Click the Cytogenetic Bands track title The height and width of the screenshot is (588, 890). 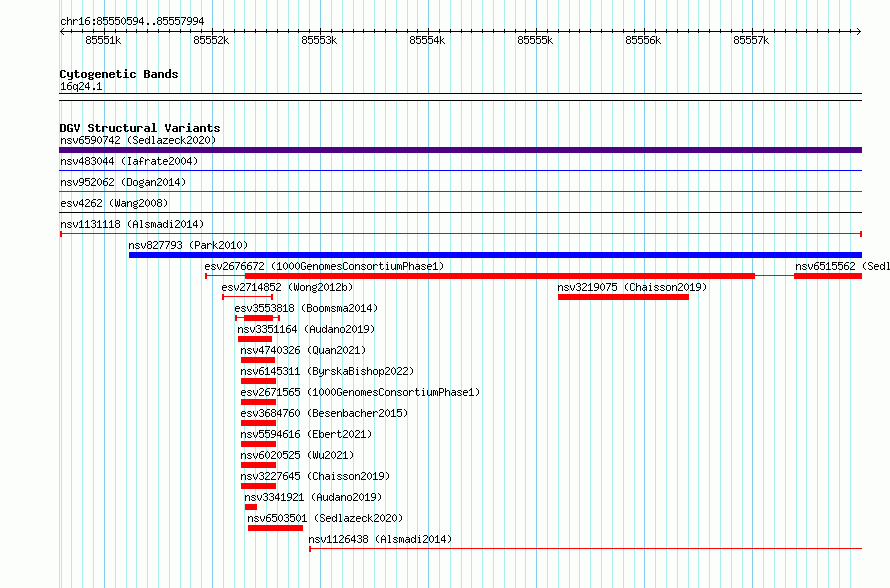[119, 74]
